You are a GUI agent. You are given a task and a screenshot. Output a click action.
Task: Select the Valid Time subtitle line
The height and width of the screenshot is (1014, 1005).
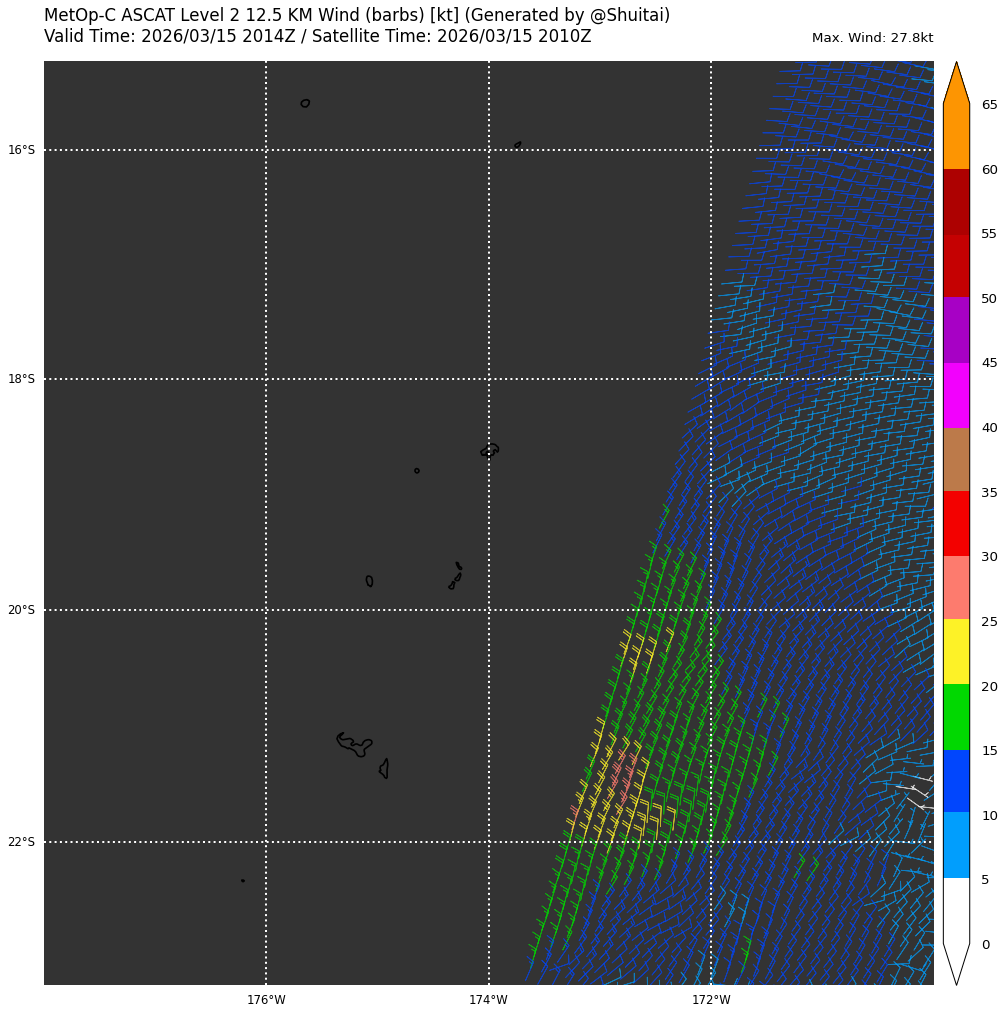pyautogui.click(x=317, y=37)
